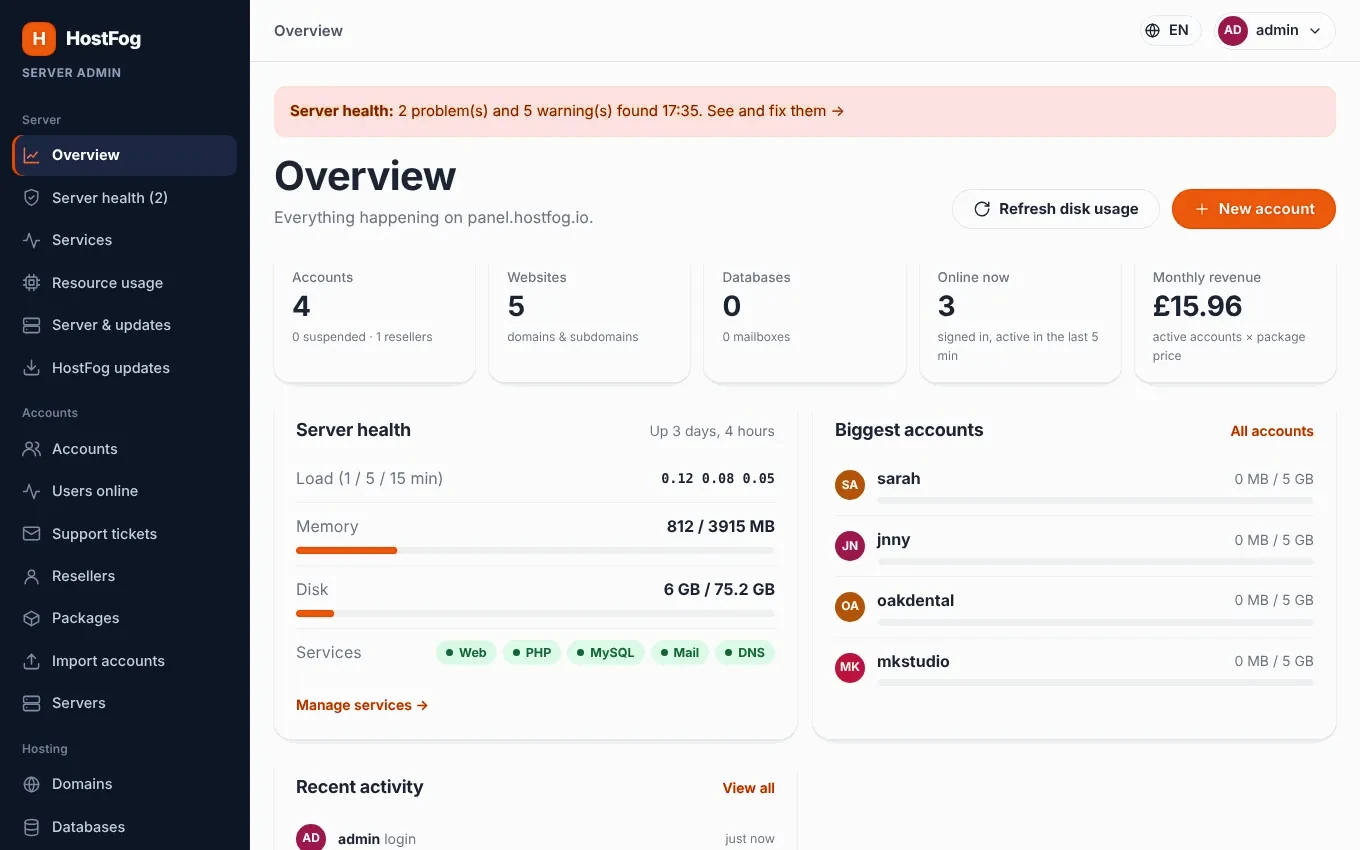Click the oakdental account avatar
Screen dimensions: 1360x850
click(x=850, y=606)
